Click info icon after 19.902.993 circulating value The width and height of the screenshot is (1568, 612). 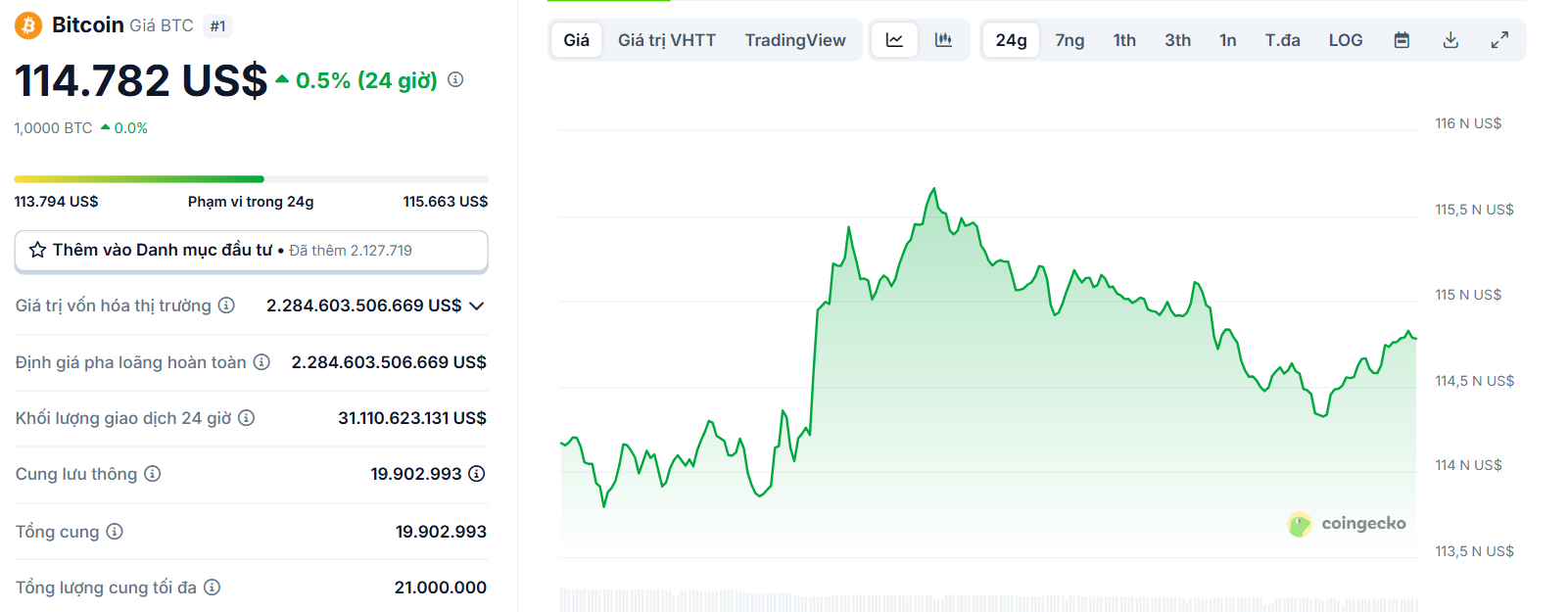click(477, 474)
